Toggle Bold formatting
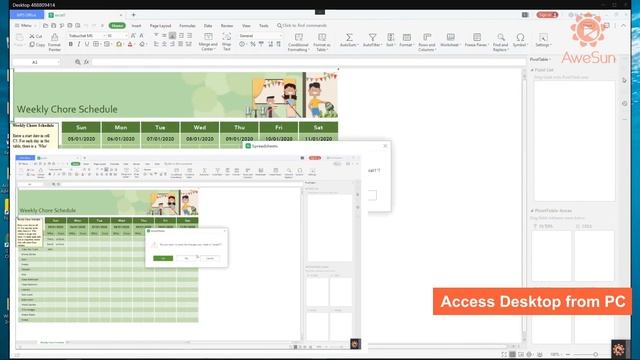 71,44
